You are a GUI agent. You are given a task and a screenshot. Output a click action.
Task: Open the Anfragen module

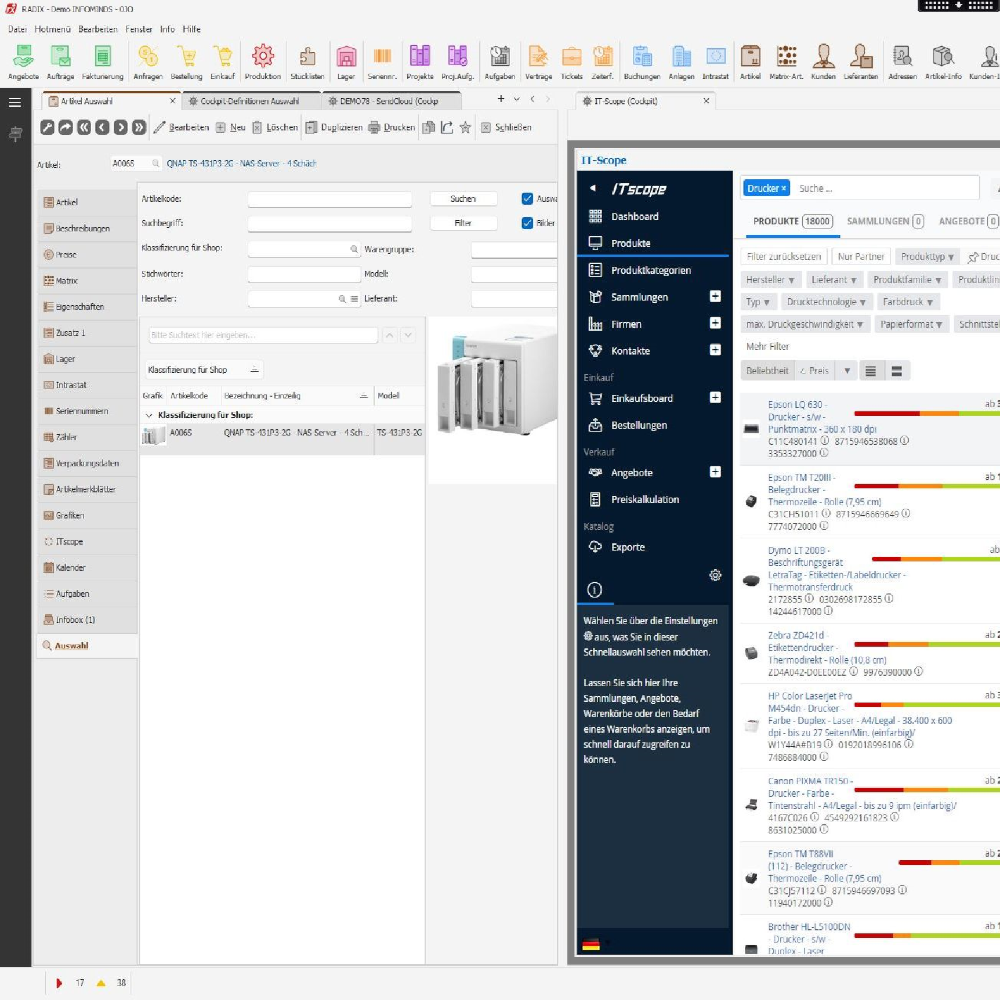pos(148,62)
